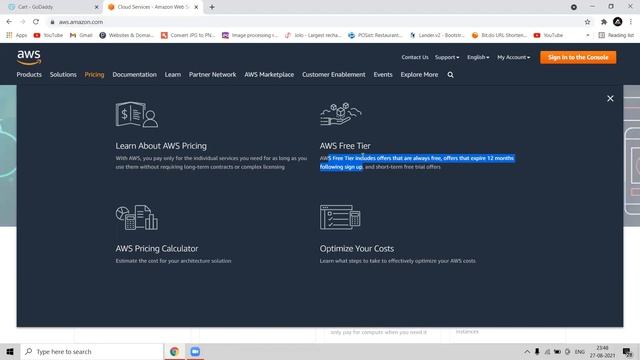Screen dimensions: 640x360
Task: Open the Convert JPG to PNG bookmark
Action: pyautogui.click(x=188, y=35)
